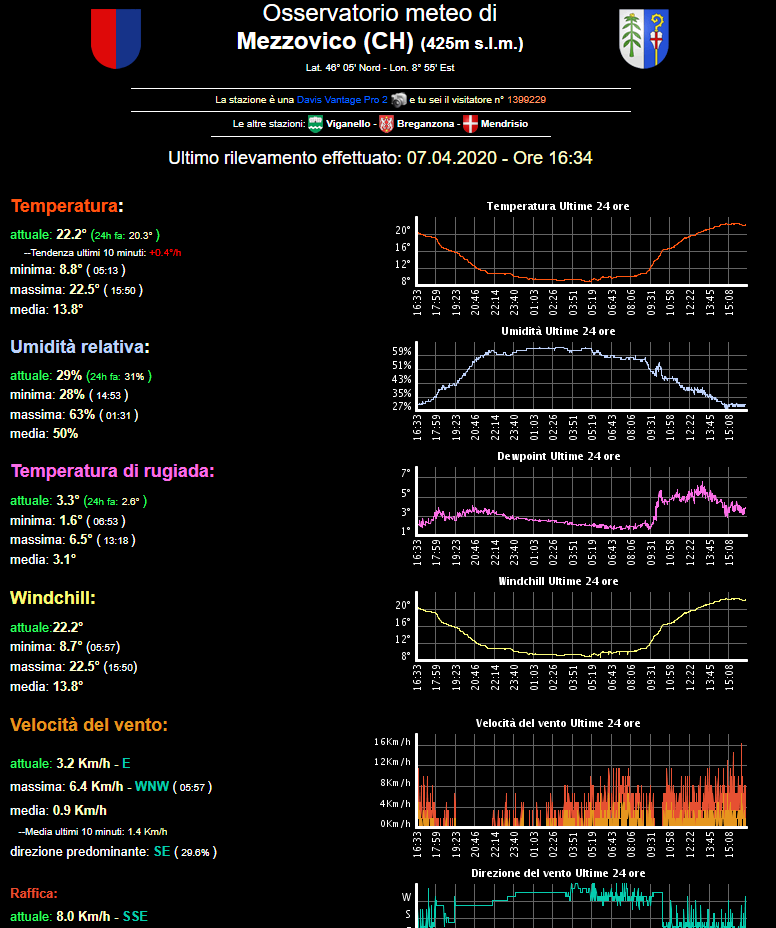Viewport: 776px width, 928px height.
Task: Click the red Breganzona crest icon
Action: pos(386,124)
